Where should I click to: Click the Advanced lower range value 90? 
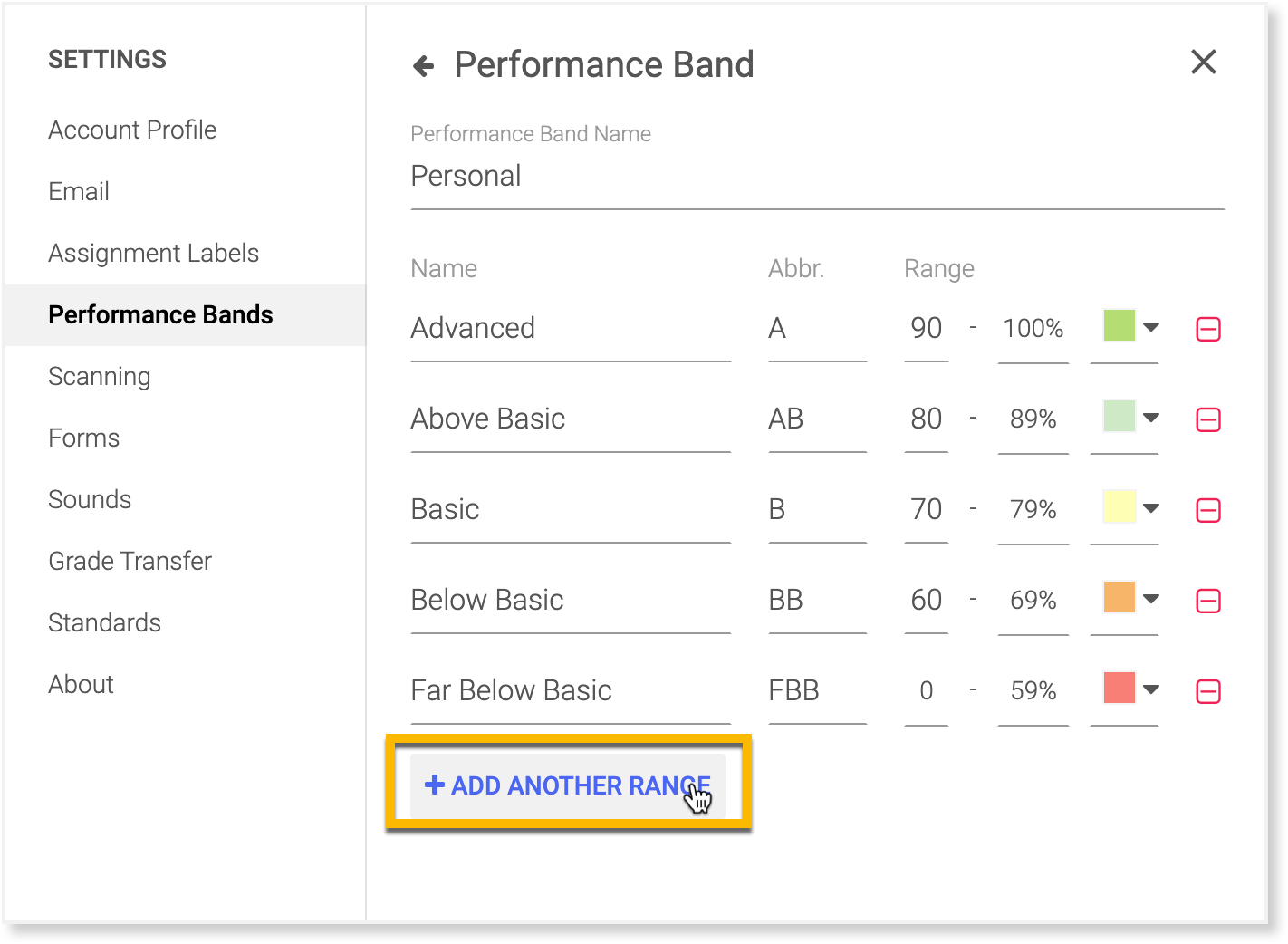point(926,329)
